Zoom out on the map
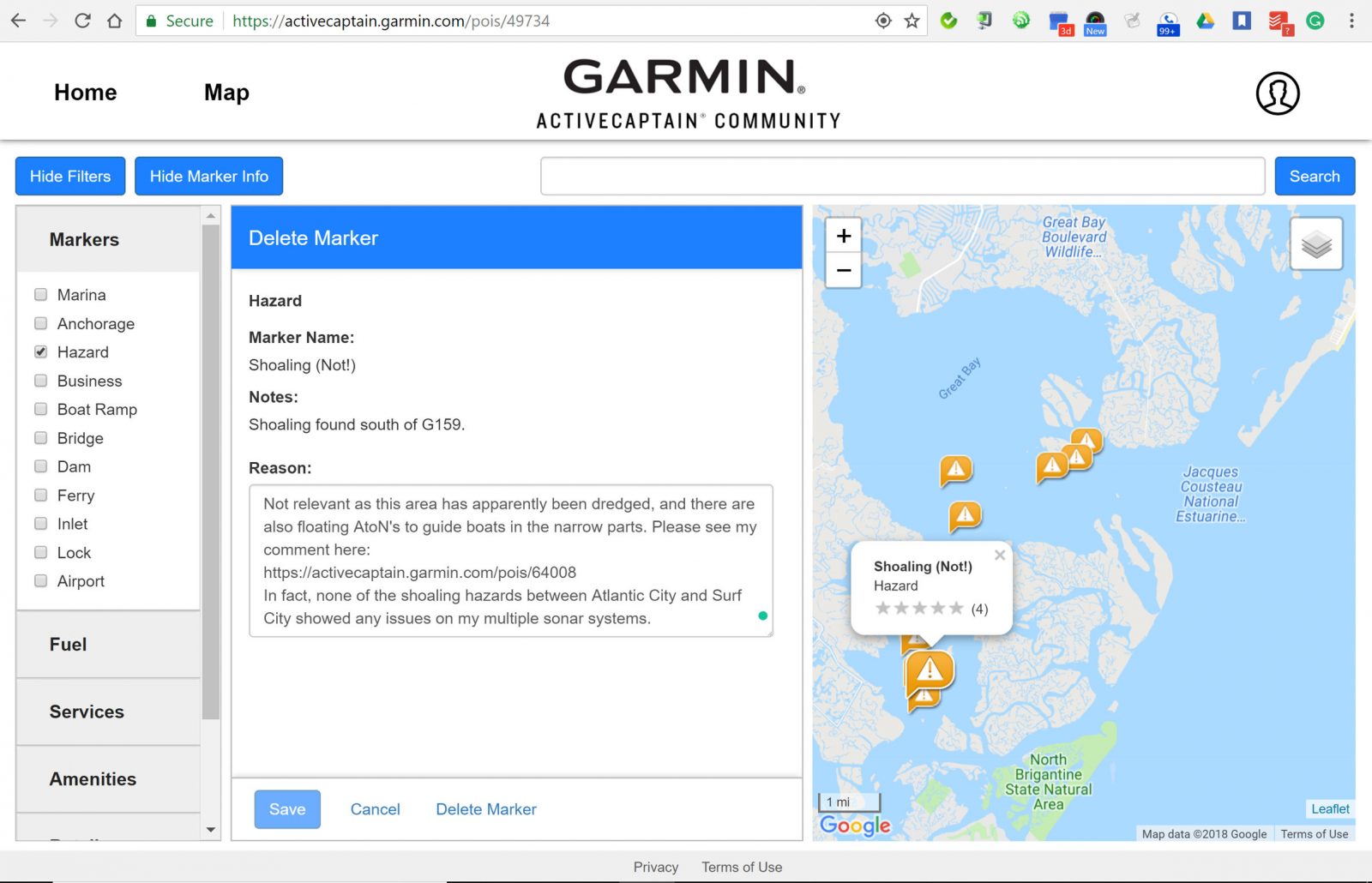The image size is (1372, 883). tap(843, 270)
